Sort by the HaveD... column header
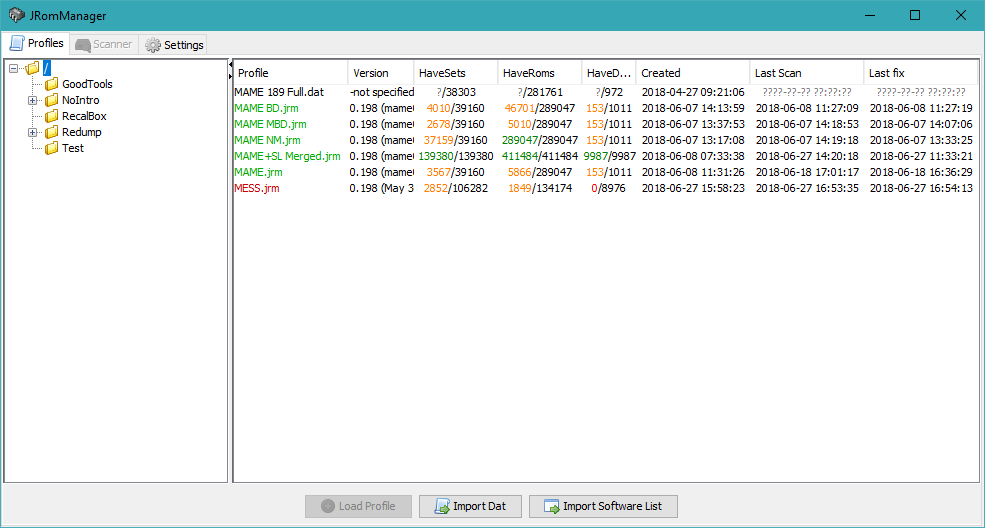985x528 pixels. click(609, 73)
